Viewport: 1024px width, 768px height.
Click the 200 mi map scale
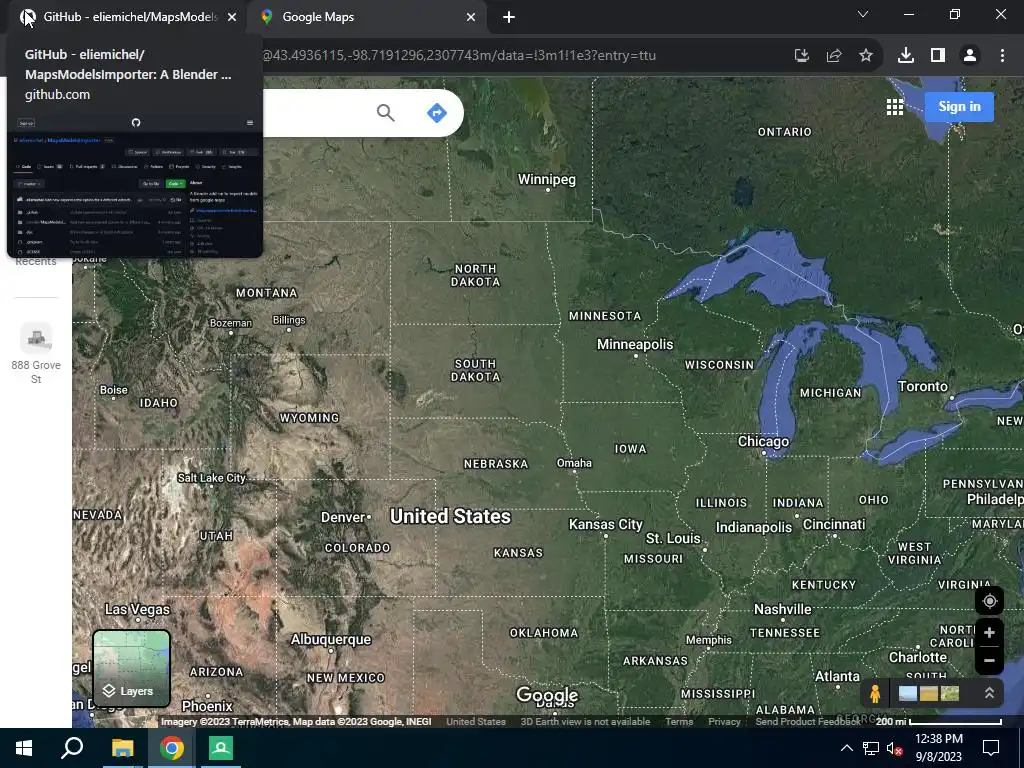point(938,722)
